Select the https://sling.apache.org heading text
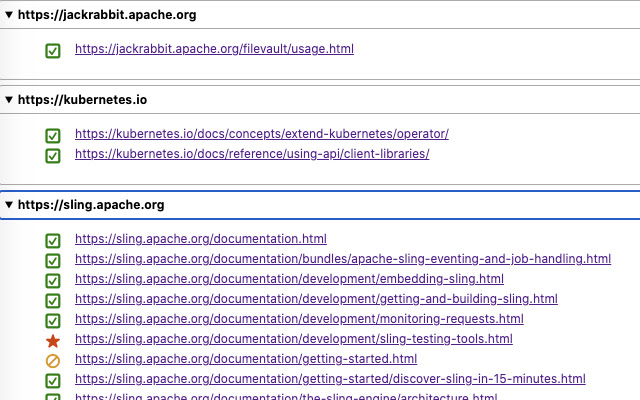Image resolution: width=640 pixels, height=400 pixels. [x=91, y=204]
